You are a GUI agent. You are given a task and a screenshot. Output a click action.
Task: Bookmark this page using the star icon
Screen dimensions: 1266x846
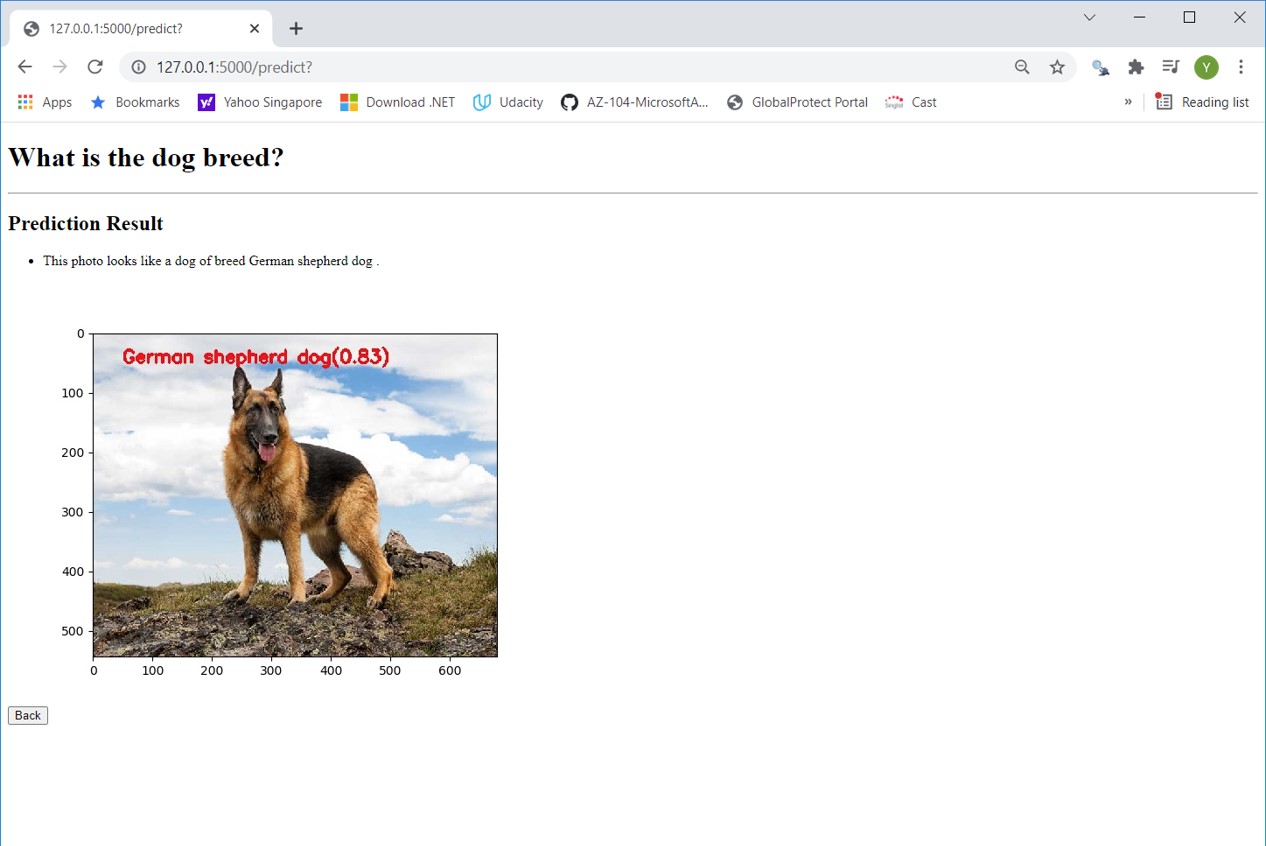coord(1058,66)
